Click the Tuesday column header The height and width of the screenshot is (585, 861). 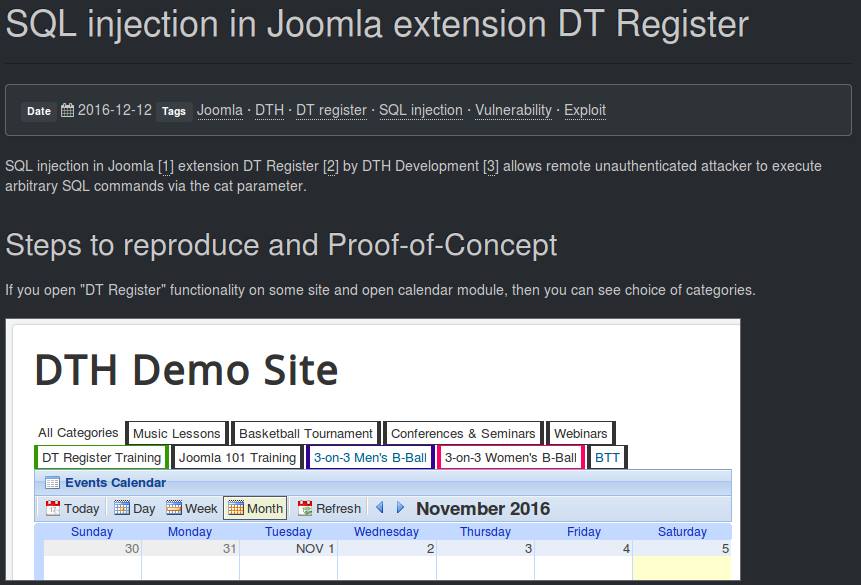click(288, 532)
